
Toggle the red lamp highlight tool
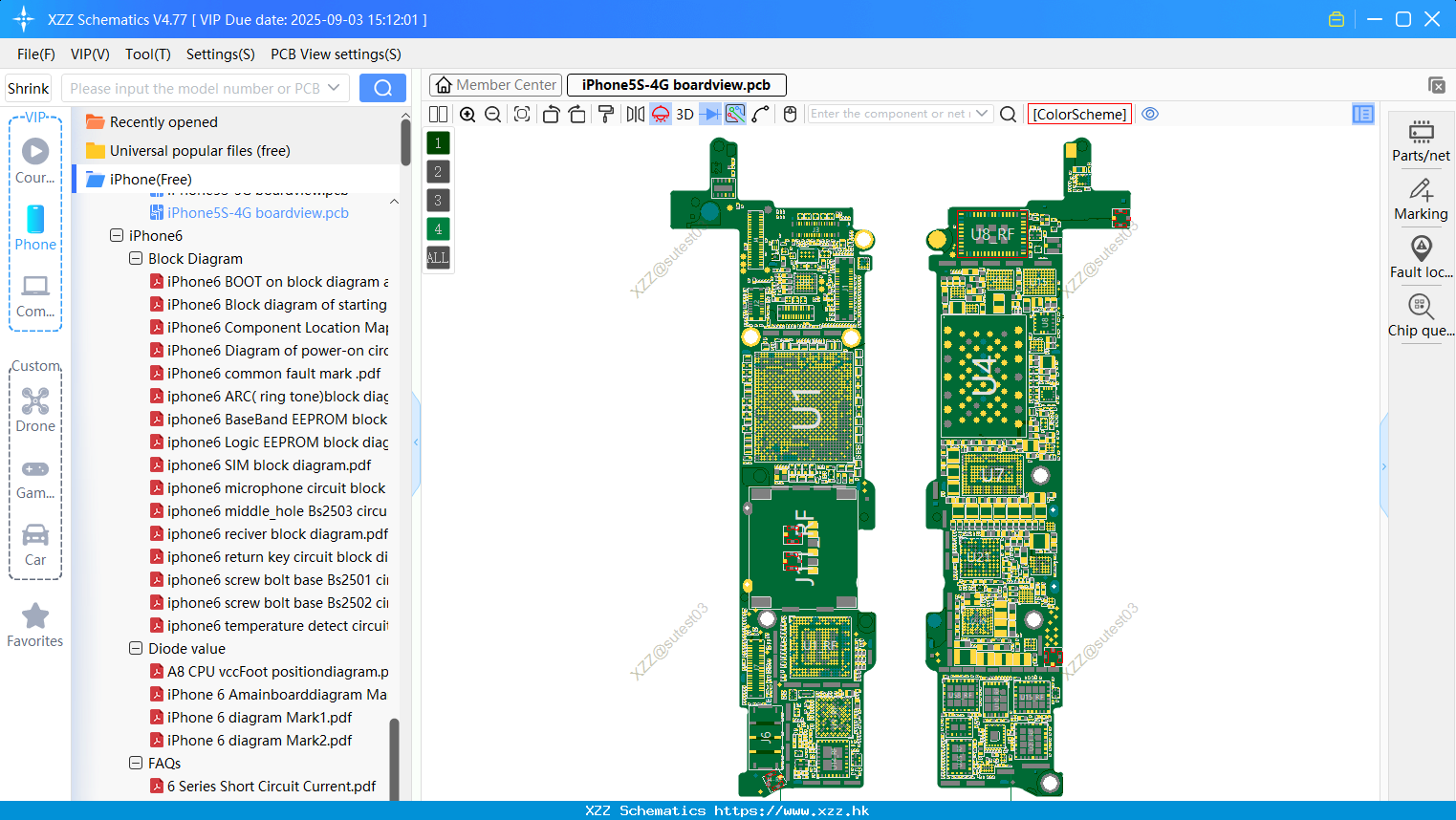661,114
